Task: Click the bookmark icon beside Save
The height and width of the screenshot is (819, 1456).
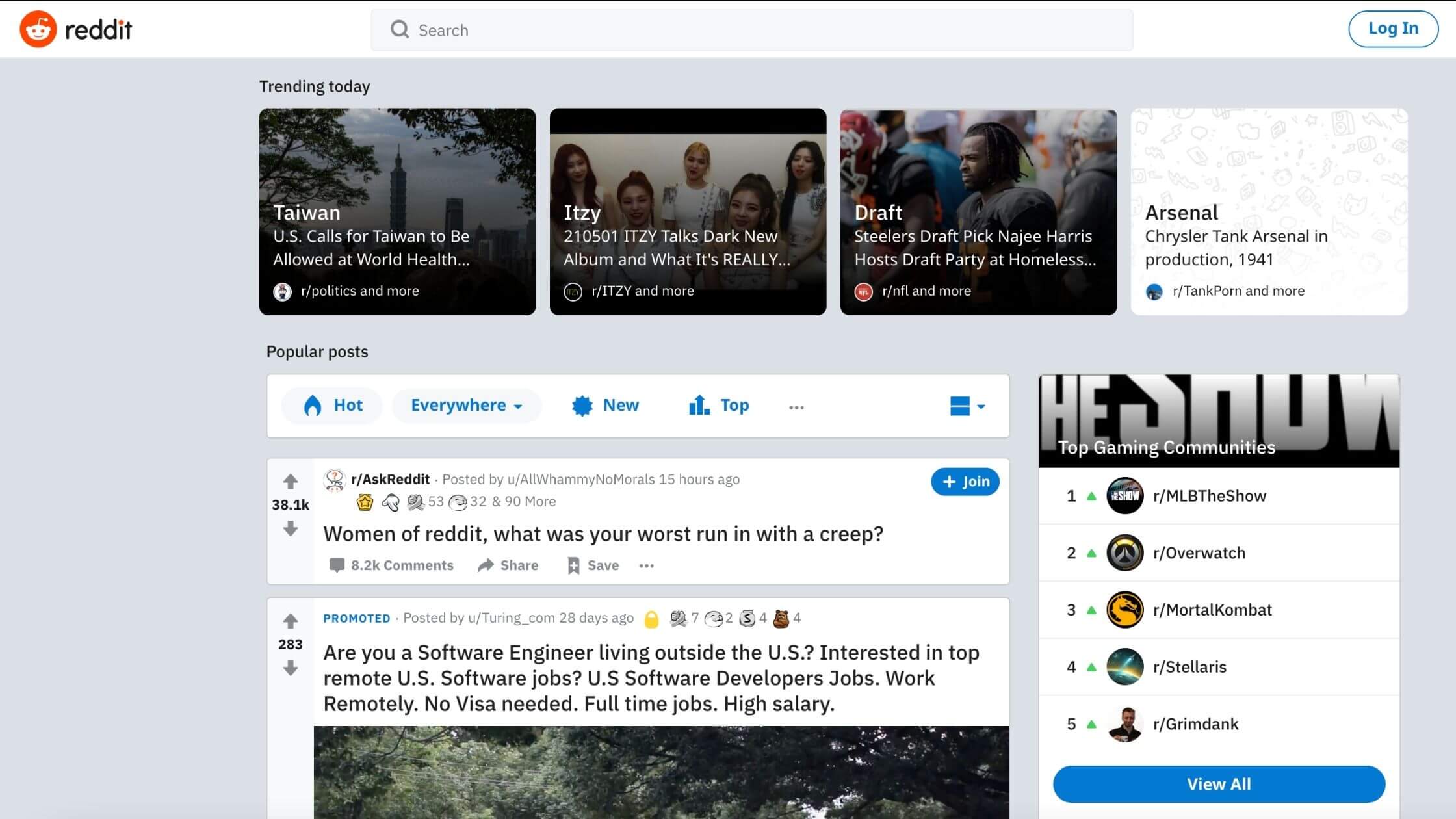Action: tap(573, 565)
